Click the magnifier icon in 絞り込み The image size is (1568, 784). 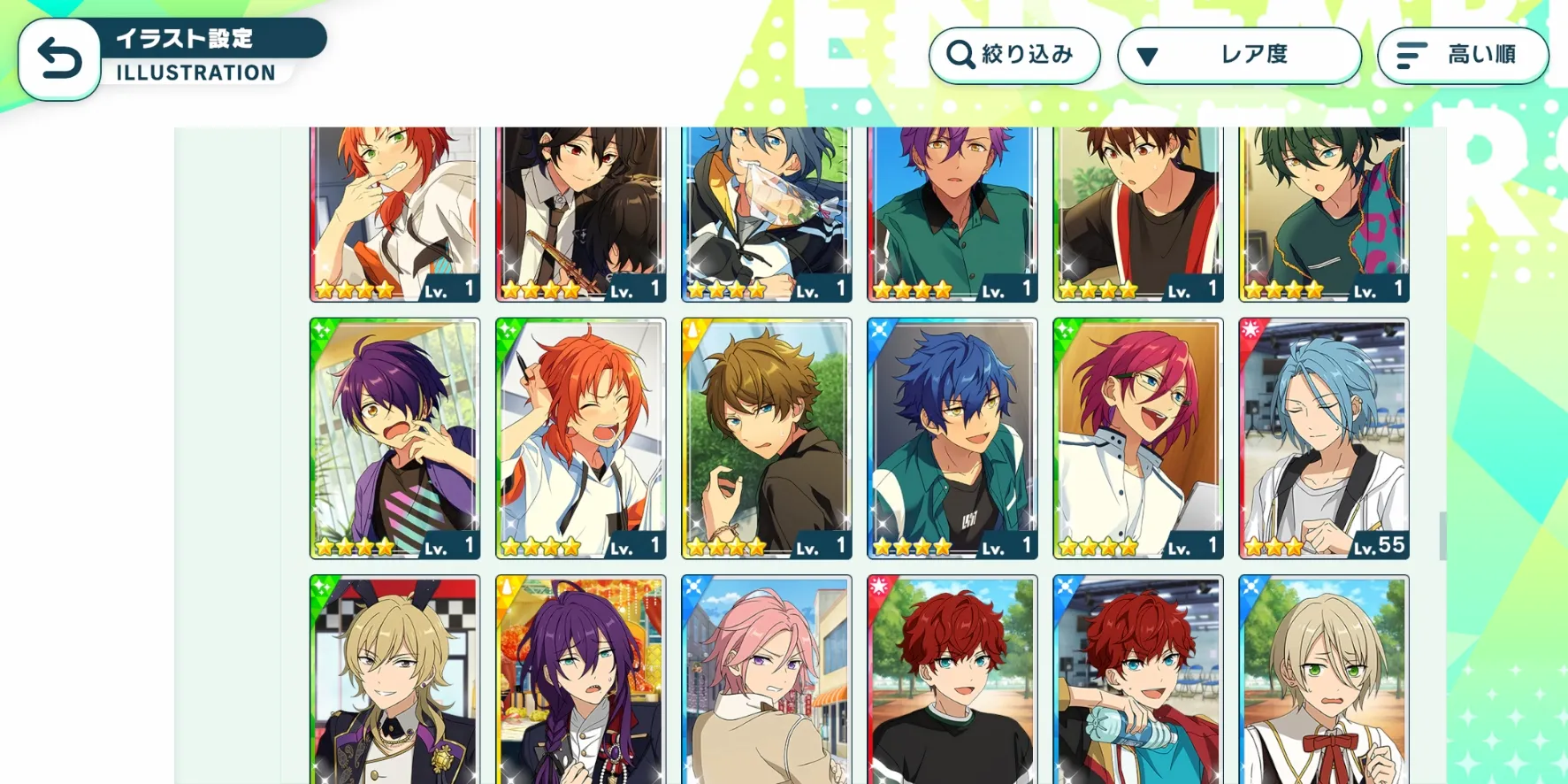(x=960, y=55)
